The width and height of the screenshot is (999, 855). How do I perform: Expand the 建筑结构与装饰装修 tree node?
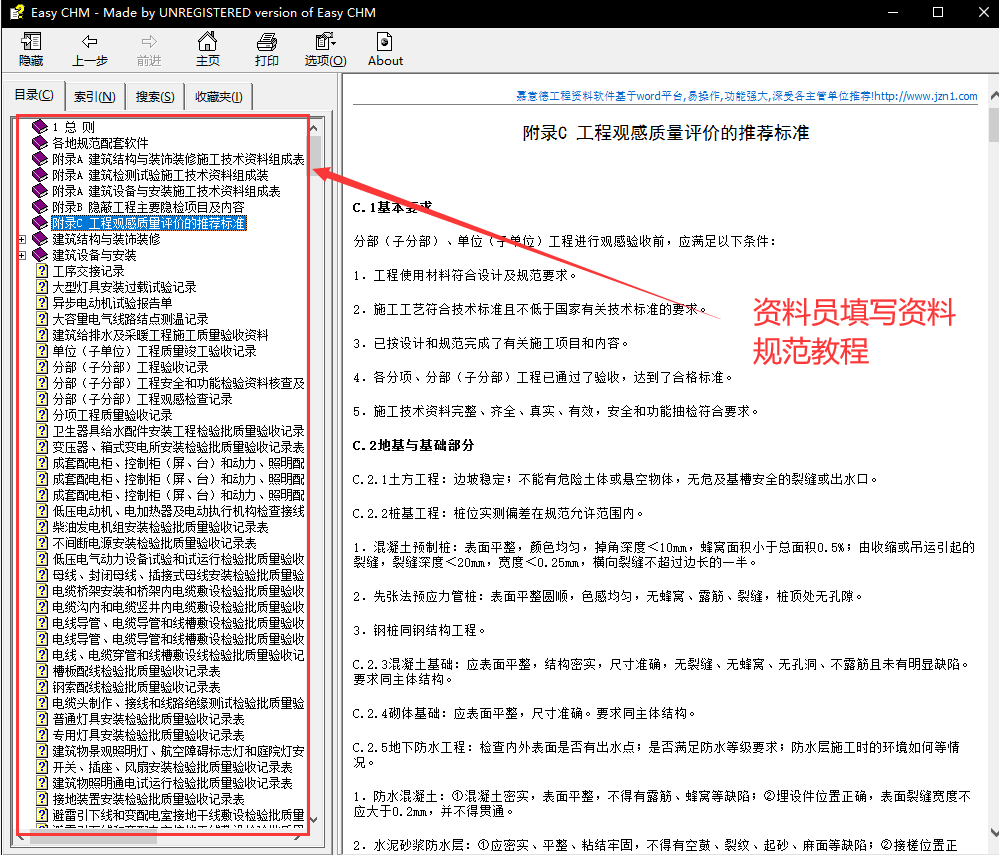[20, 240]
